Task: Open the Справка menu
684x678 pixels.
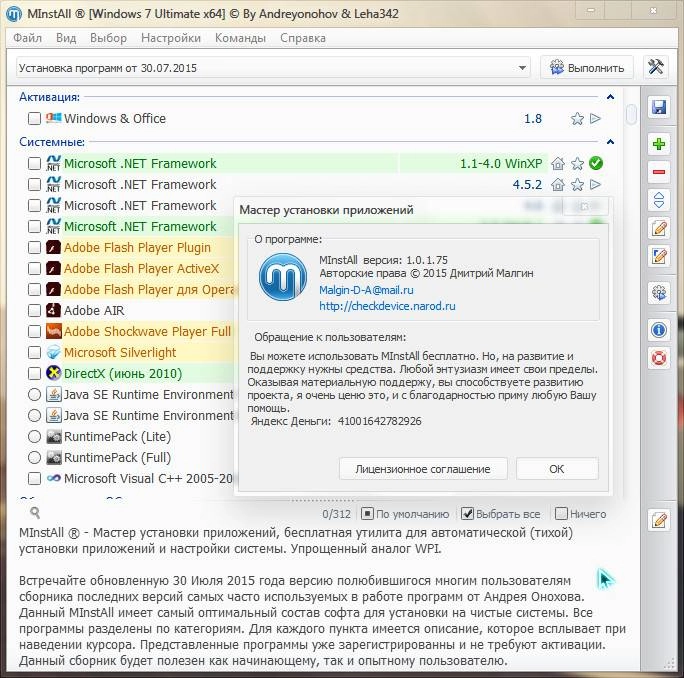Action: [303, 38]
